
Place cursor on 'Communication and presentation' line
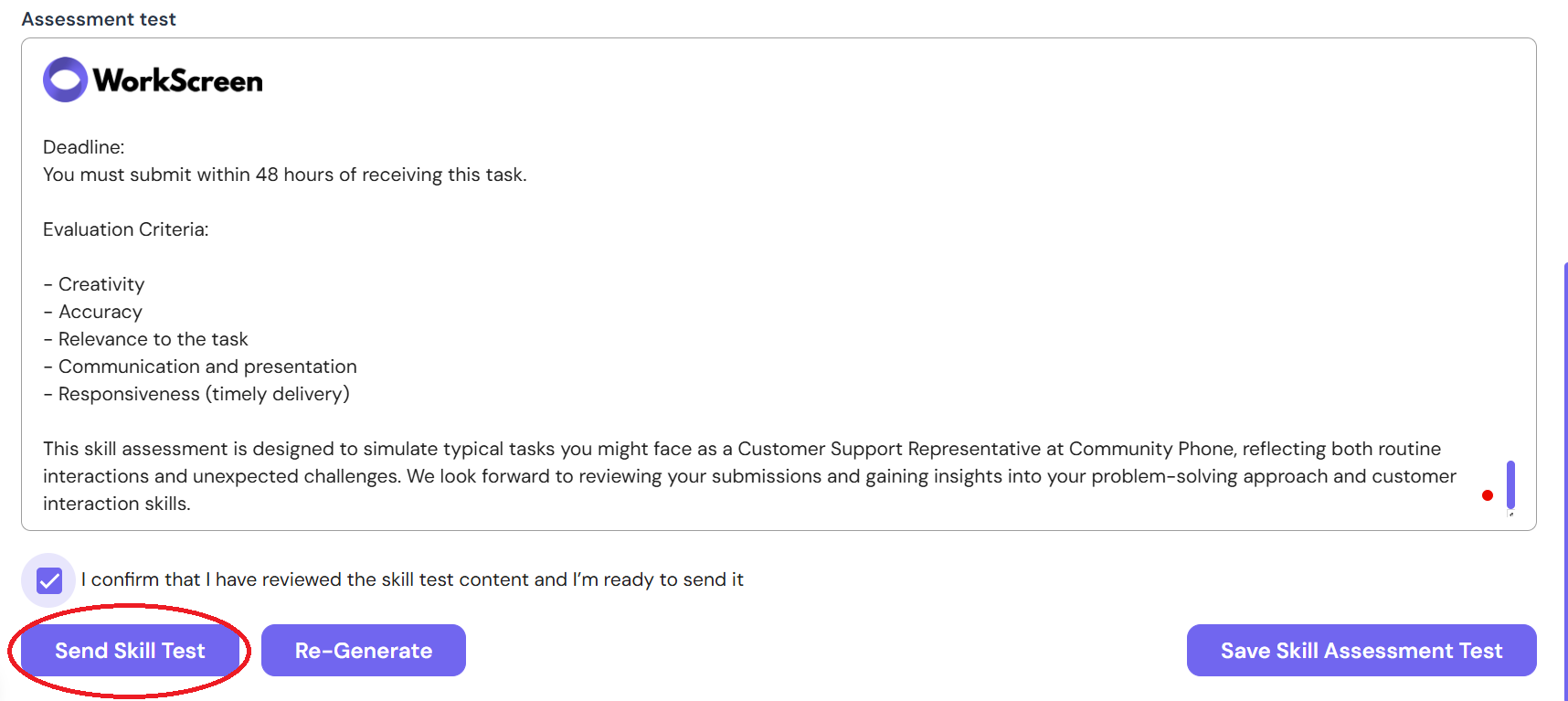pyautogui.click(x=200, y=366)
